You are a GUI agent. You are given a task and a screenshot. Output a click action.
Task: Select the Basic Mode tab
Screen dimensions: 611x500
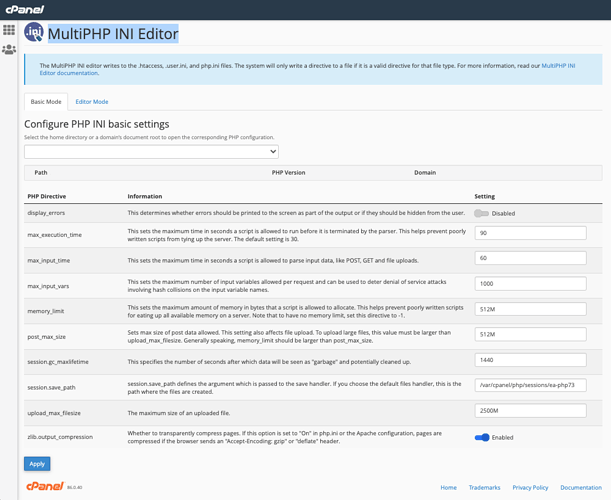[x=46, y=102]
